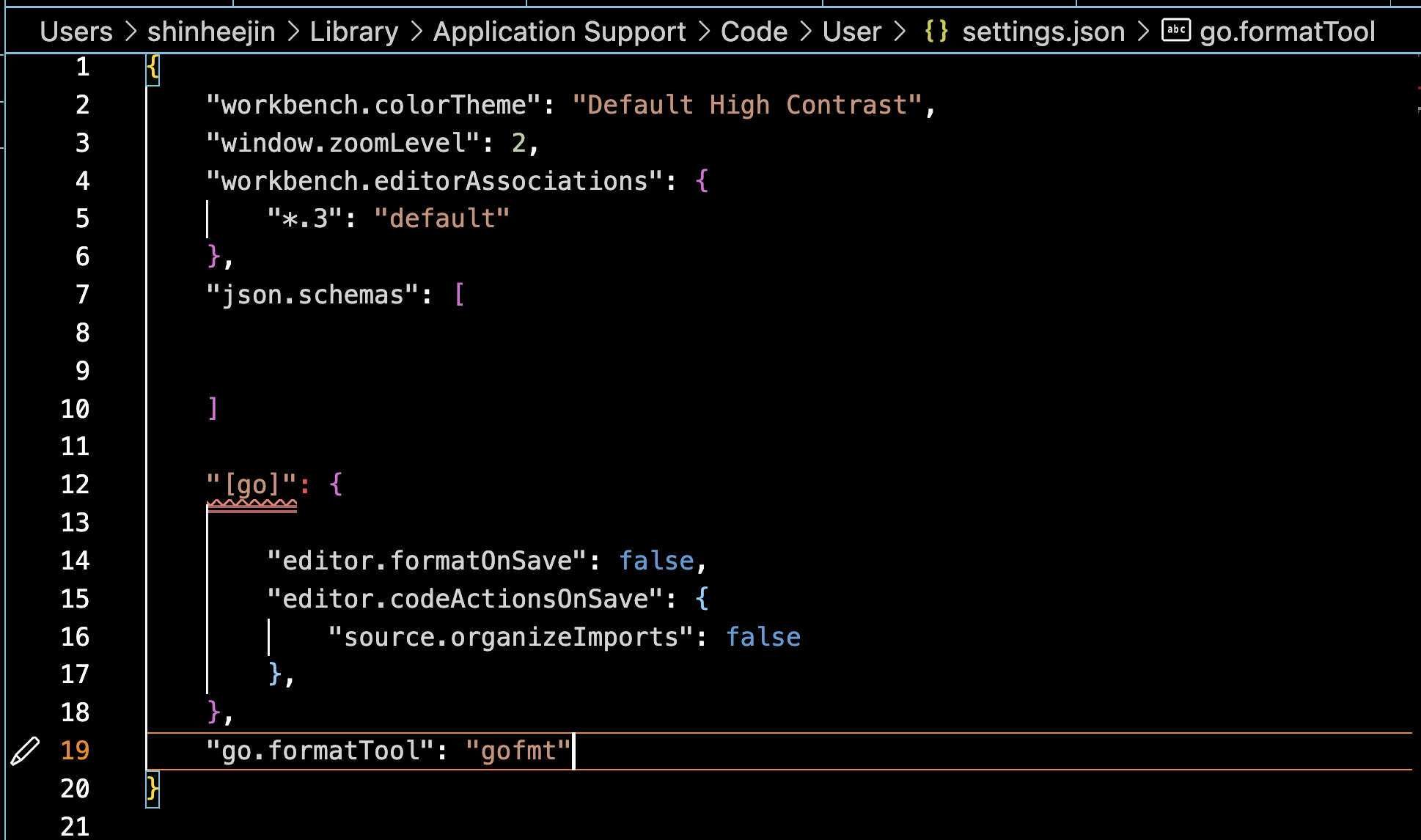Screen dimensions: 1421x840
Task: Select the go.formatTool breadcrumb symbol
Action: click(1287, 32)
